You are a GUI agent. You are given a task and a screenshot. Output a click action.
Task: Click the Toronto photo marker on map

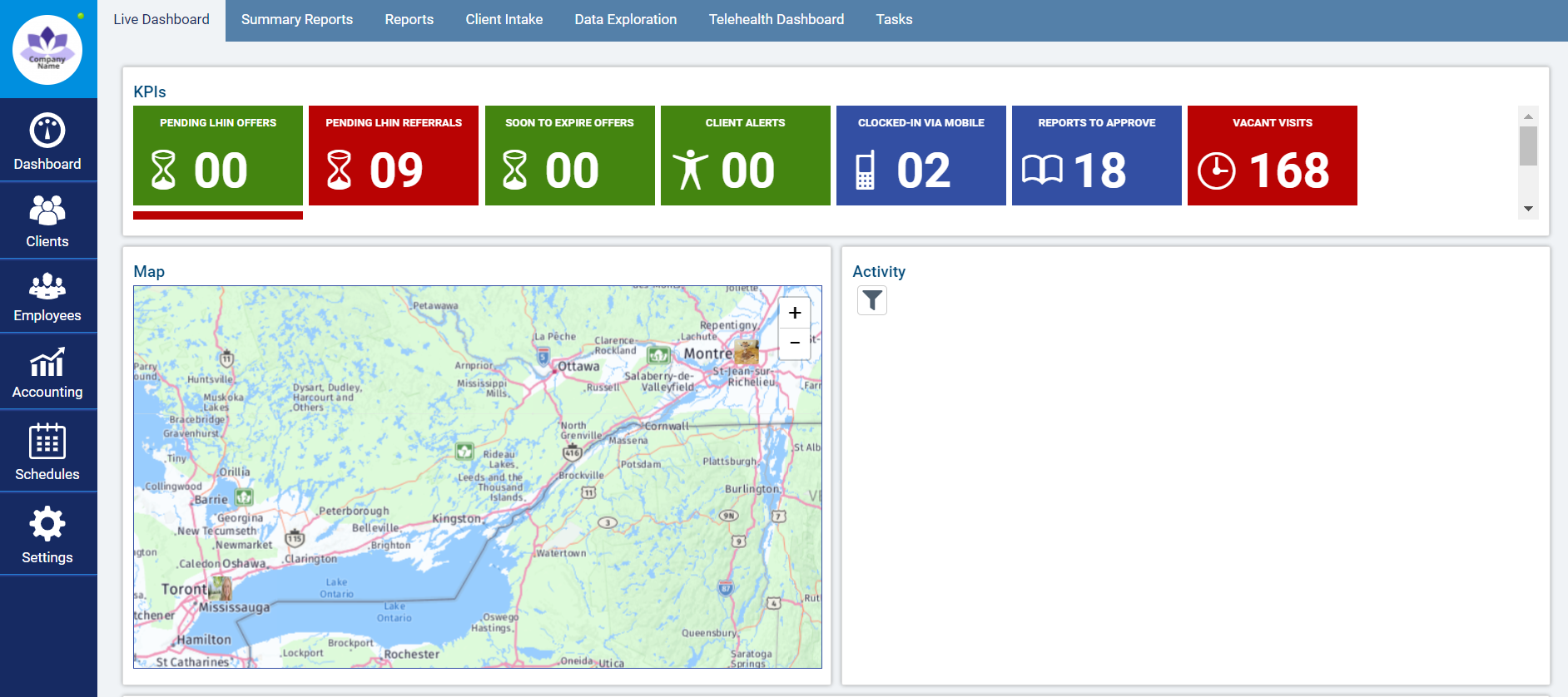coord(221,589)
